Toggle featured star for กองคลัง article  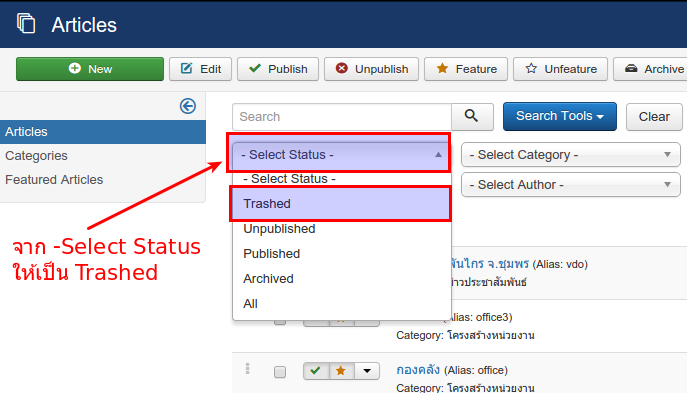coord(341,371)
